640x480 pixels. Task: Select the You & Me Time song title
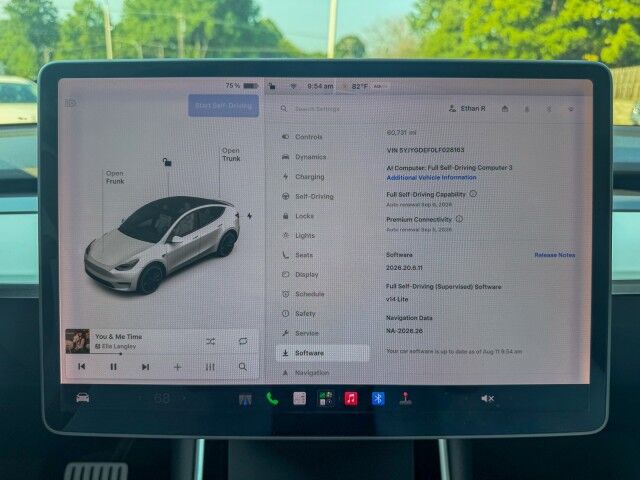(x=119, y=336)
